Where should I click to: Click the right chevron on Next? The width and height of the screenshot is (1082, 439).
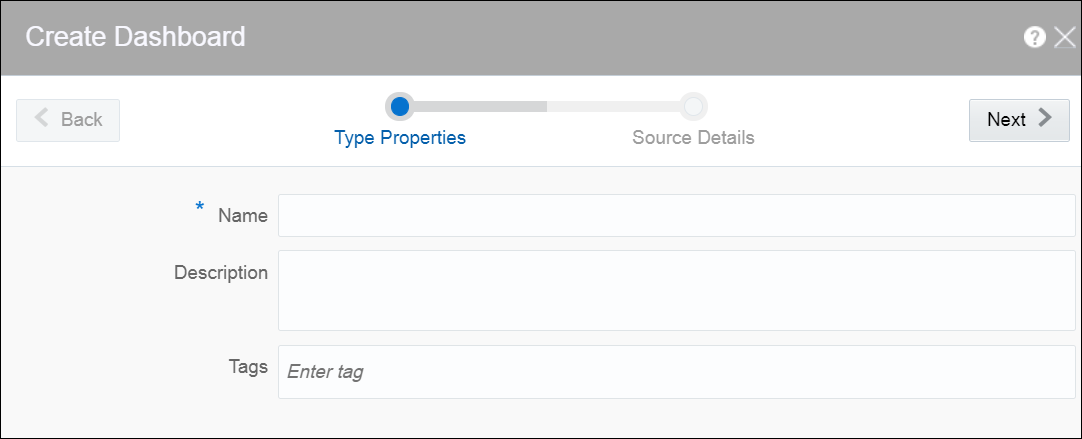point(1045,118)
